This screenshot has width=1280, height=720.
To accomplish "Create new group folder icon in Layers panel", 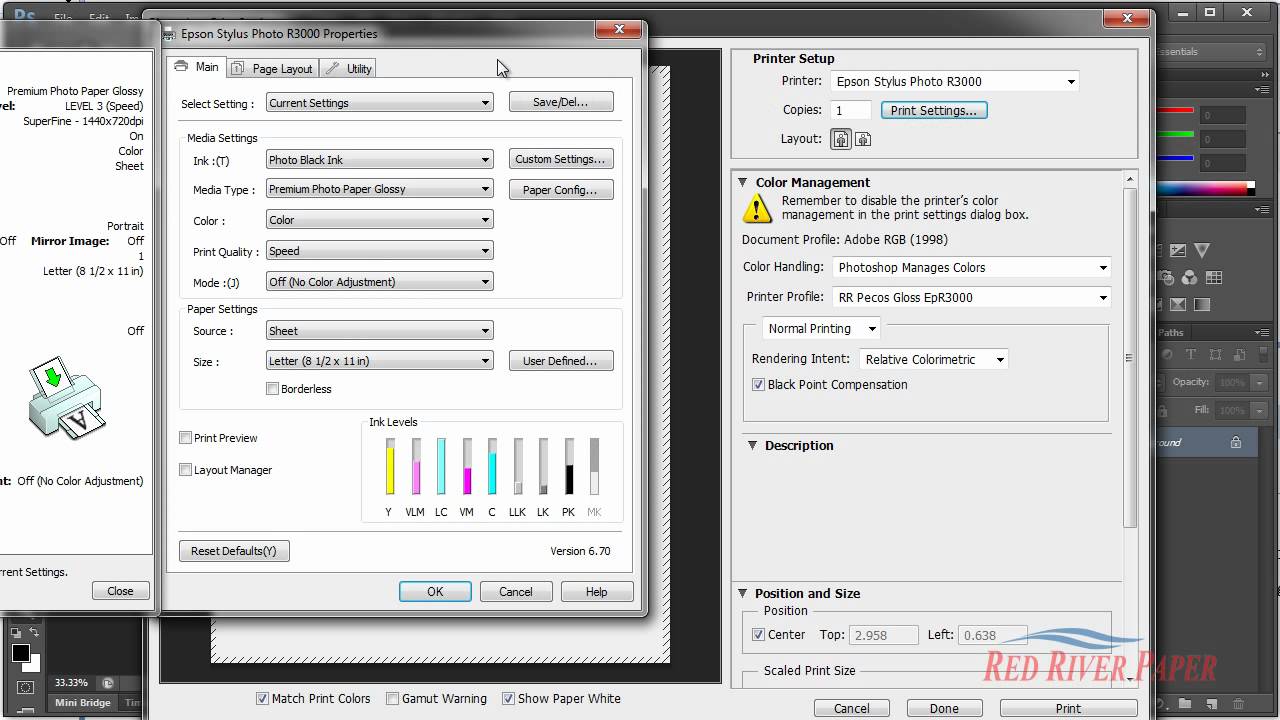I will pyautogui.click(x=1183, y=704).
